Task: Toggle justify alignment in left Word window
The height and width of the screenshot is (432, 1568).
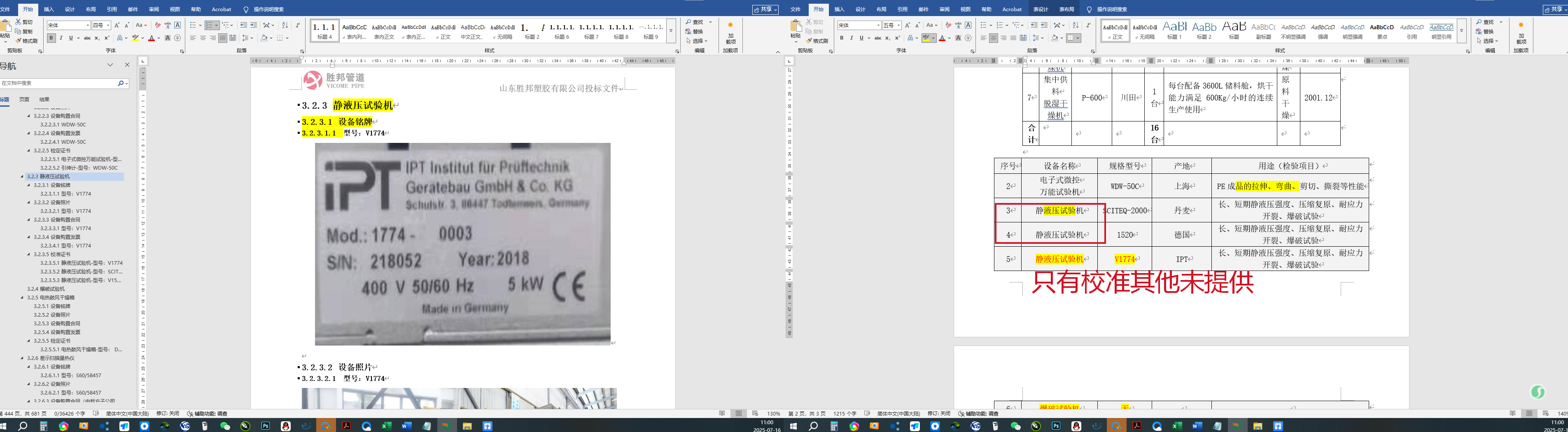Action: coord(223,38)
